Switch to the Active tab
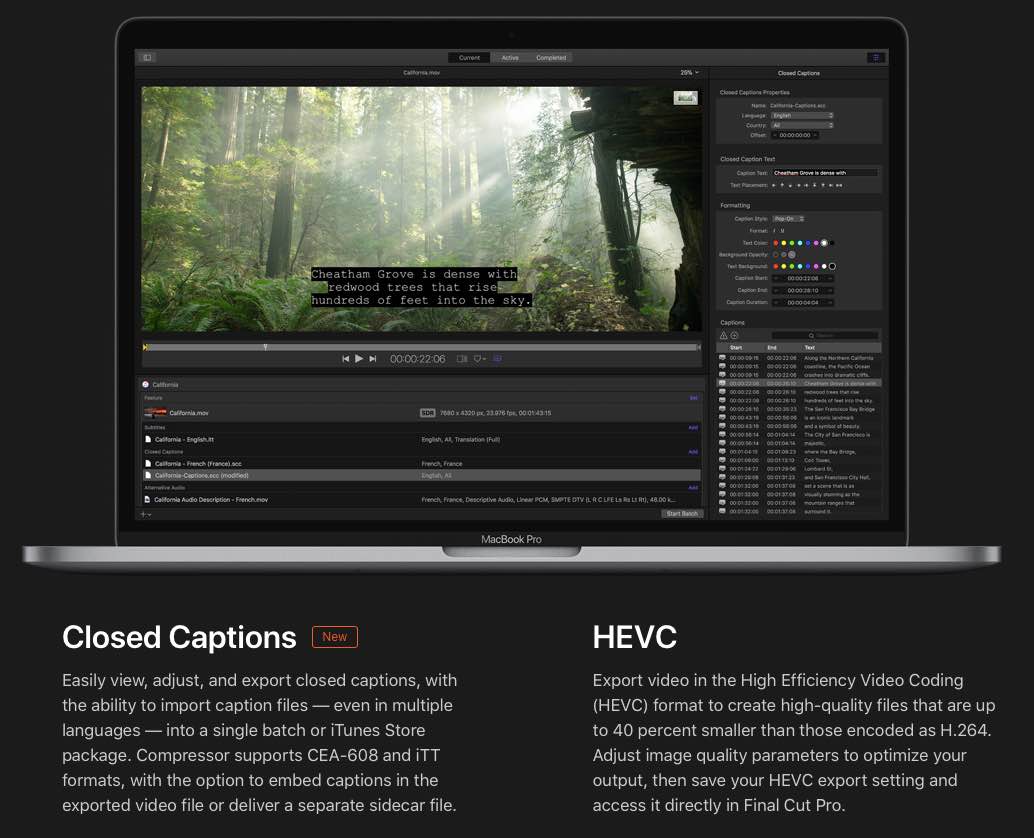1034x838 pixels. tap(510, 58)
